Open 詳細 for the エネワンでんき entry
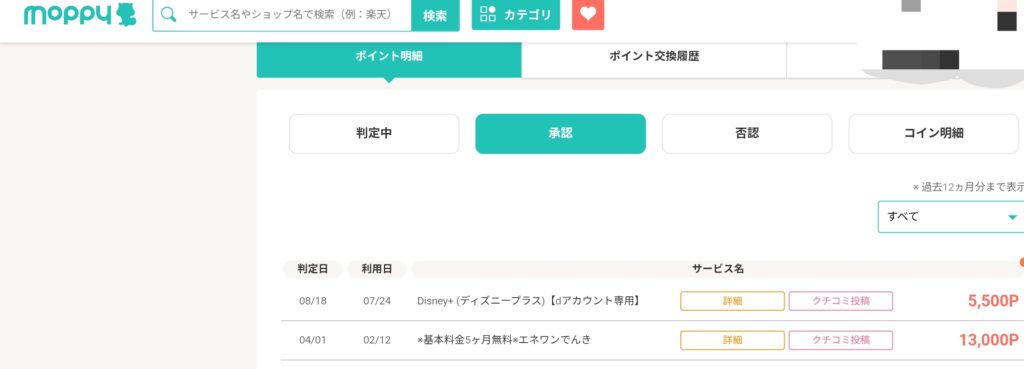 (x=732, y=340)
